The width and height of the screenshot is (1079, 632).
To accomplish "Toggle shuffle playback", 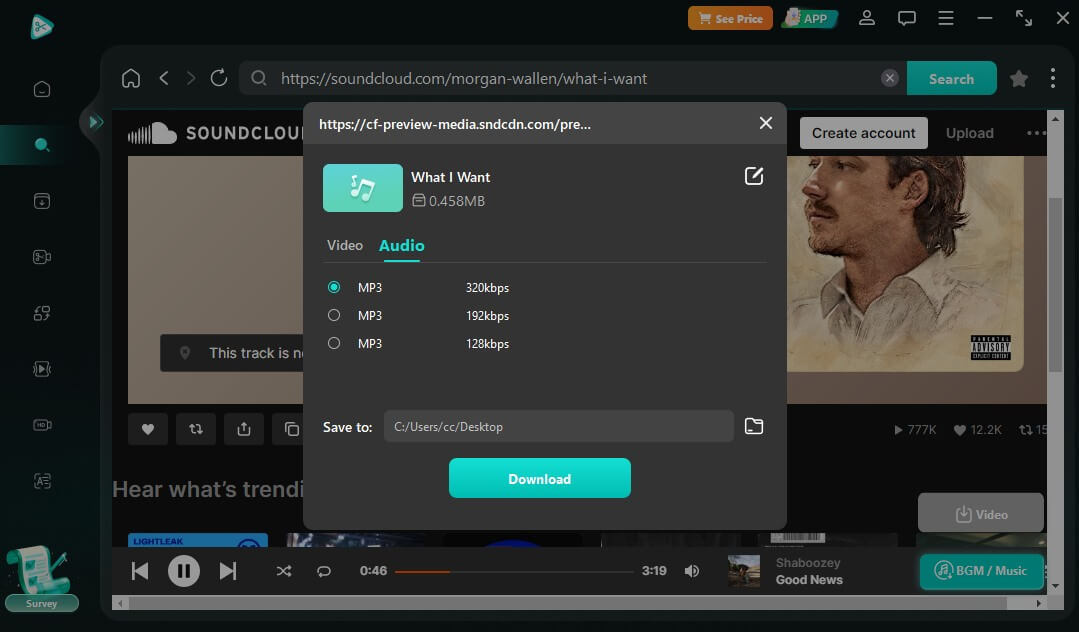I will [284, 571].
